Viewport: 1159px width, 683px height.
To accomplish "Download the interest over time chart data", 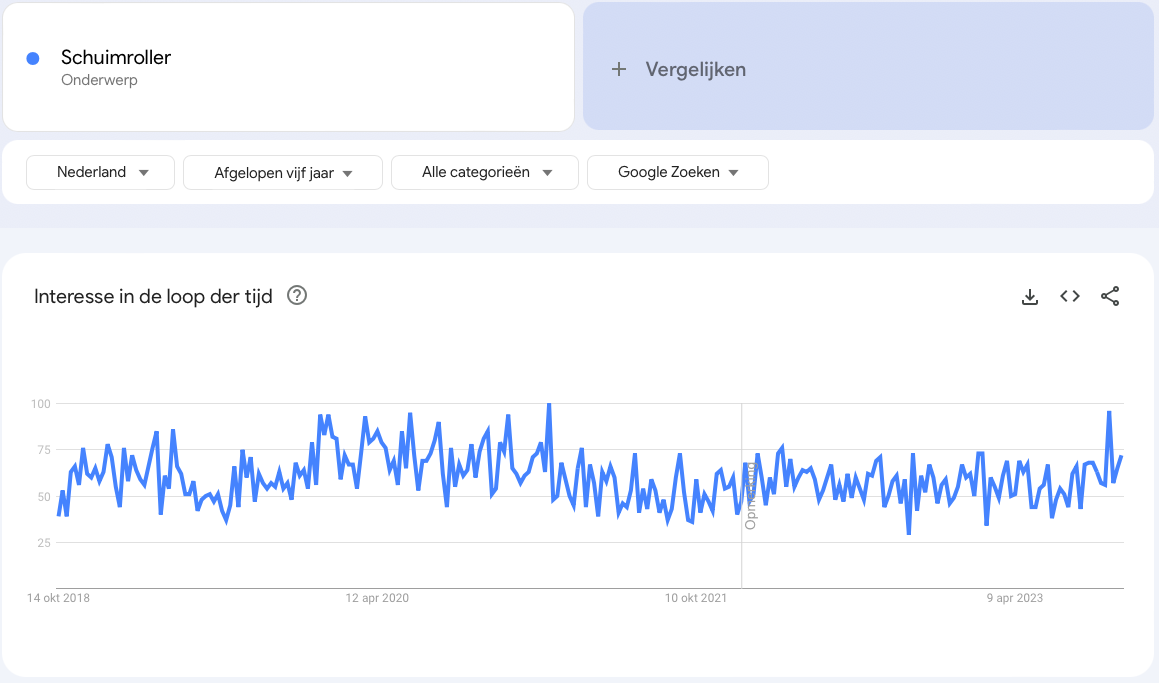I will tap(1029, 297).
